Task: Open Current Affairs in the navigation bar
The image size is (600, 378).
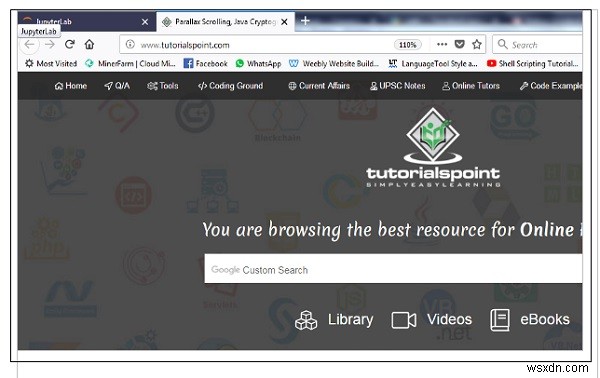Action: pos(319,86)
